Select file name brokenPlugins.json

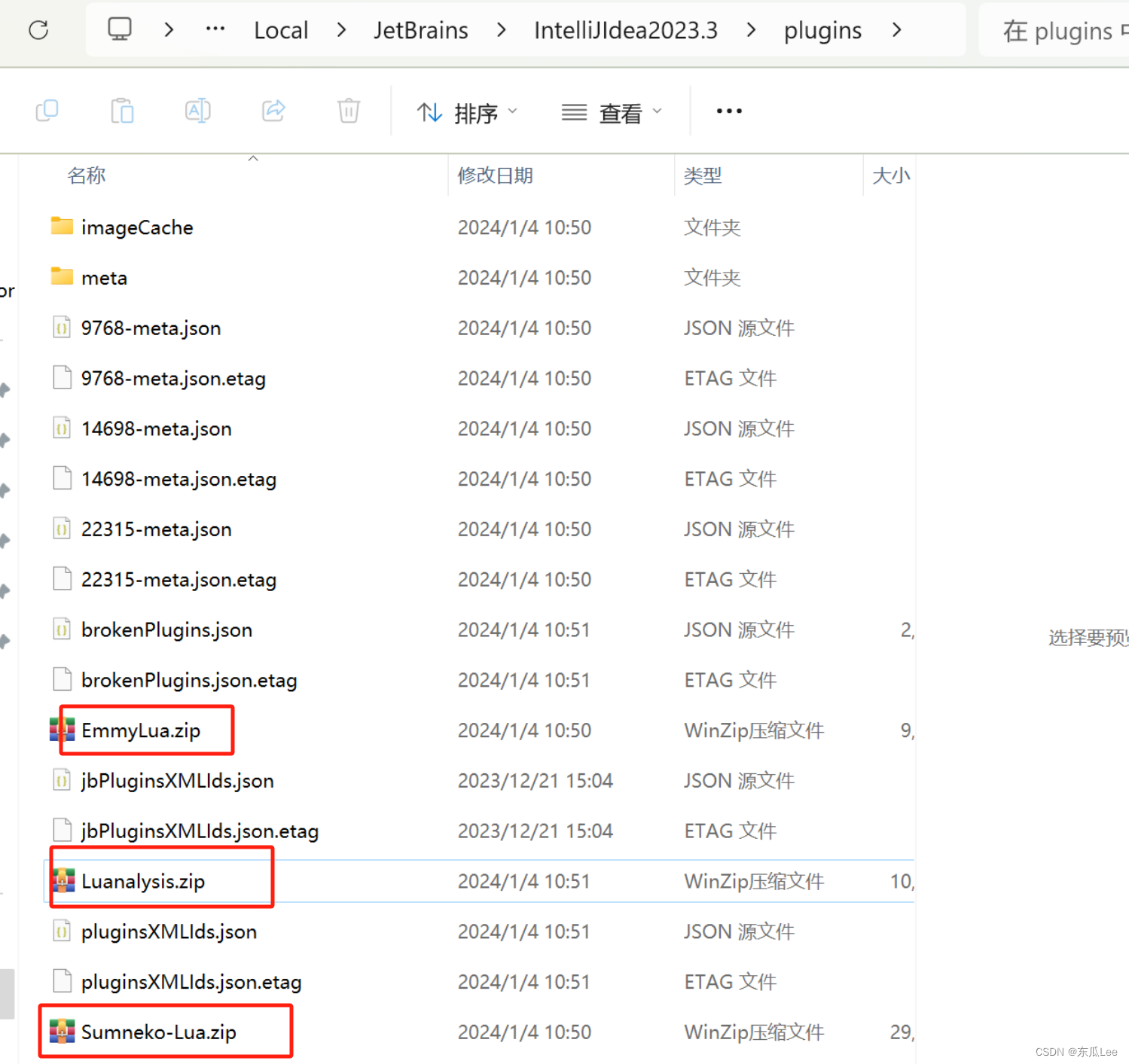point(166,630)
